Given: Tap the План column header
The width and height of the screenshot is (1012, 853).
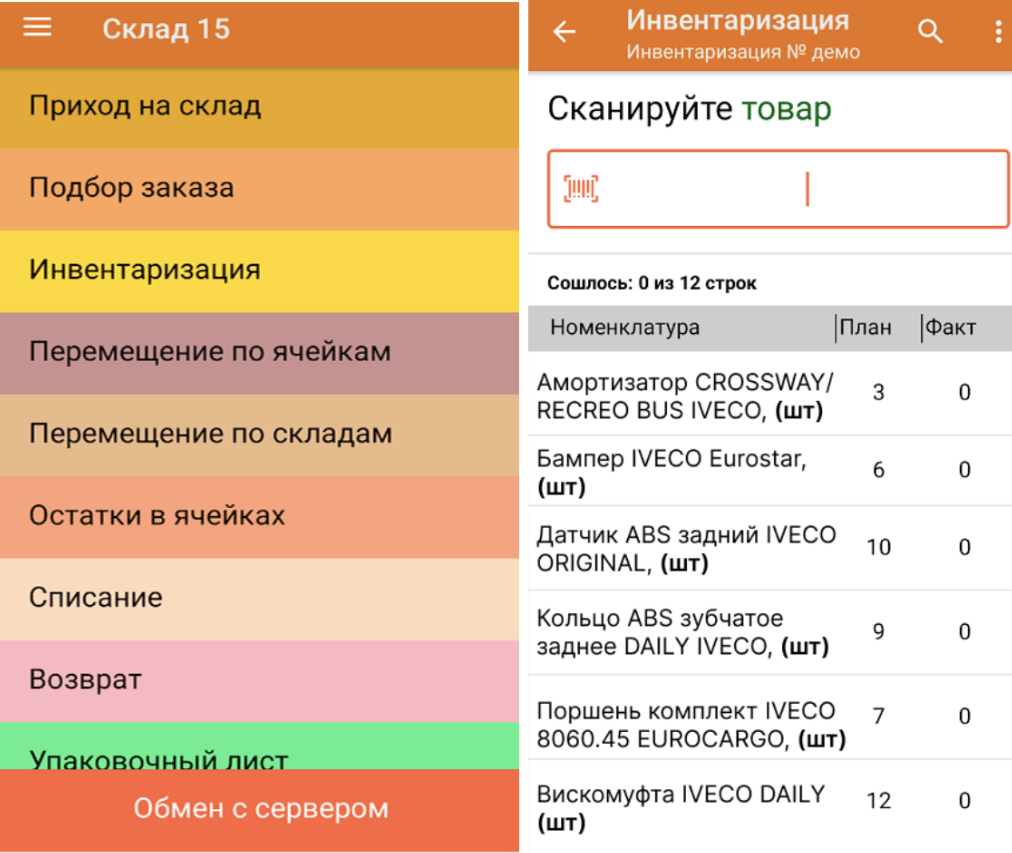Looking at the screenshot, I should 865,327.
